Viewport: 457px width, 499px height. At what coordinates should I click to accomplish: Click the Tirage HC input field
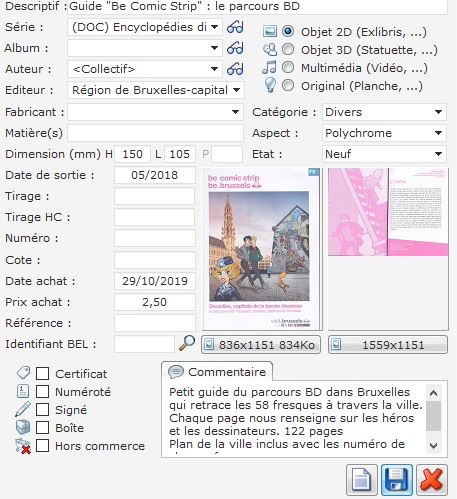[155, 217]
